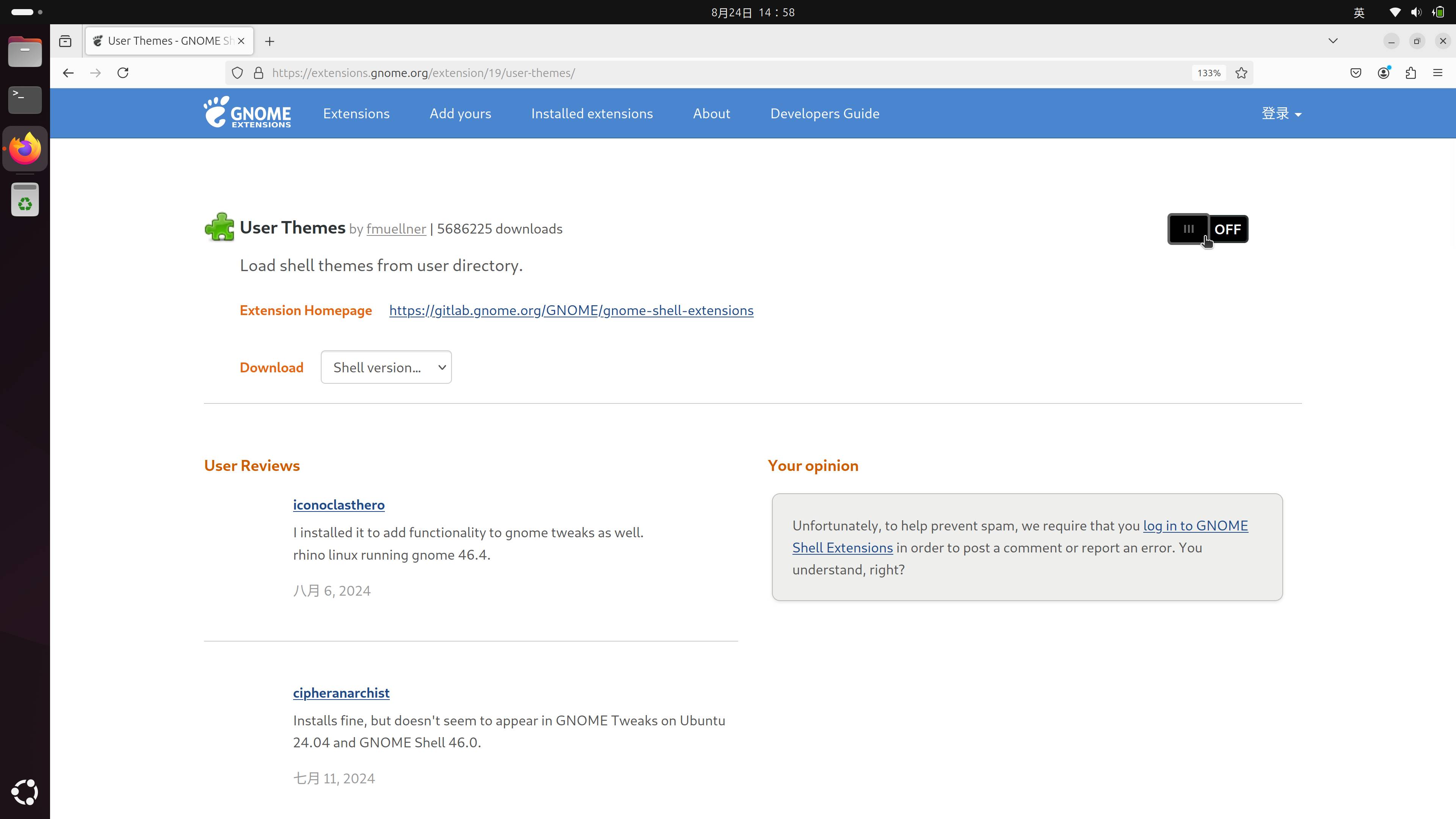Open reviewer iconoclasthero's profile
The width and height of the screenshot is (1456, 819).
339,505
